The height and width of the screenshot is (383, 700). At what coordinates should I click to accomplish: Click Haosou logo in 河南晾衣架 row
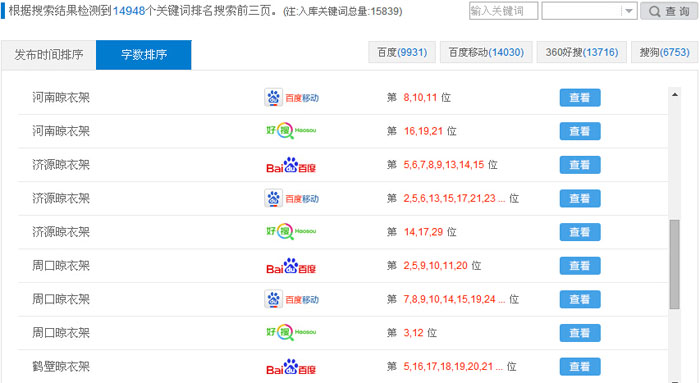[x=291, y=131]
